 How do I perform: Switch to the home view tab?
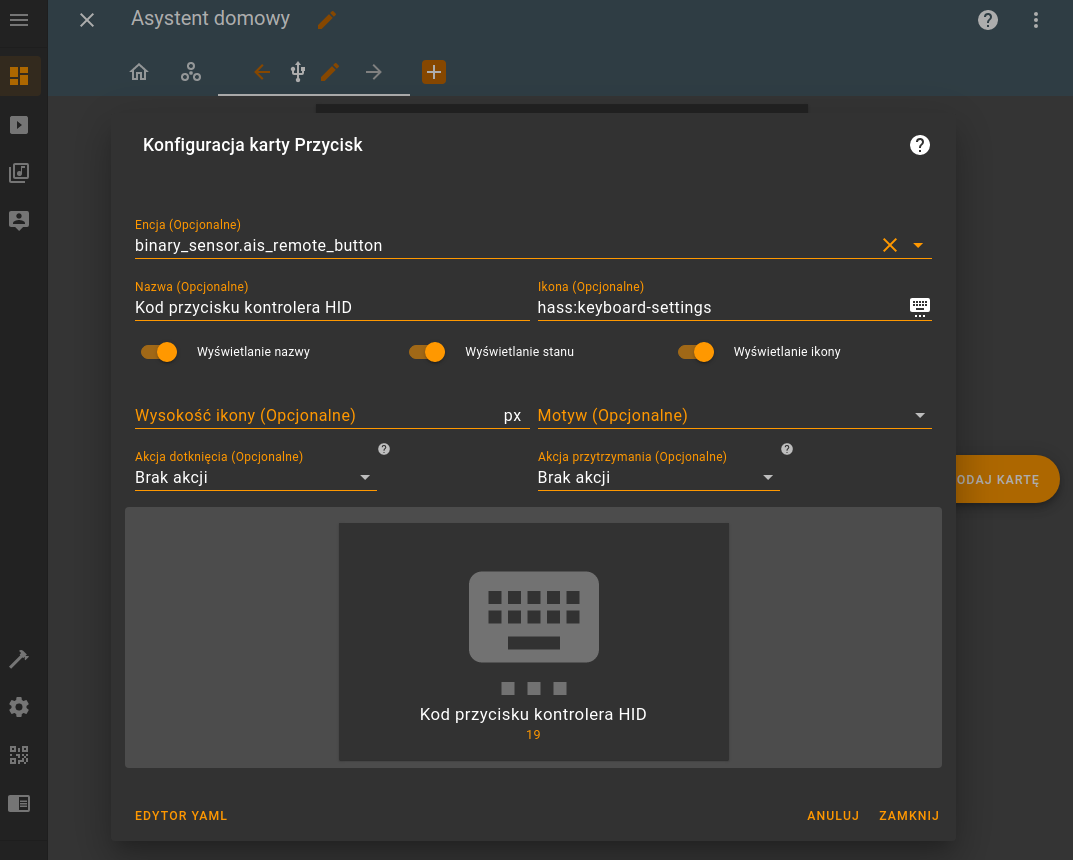[139, 72]
